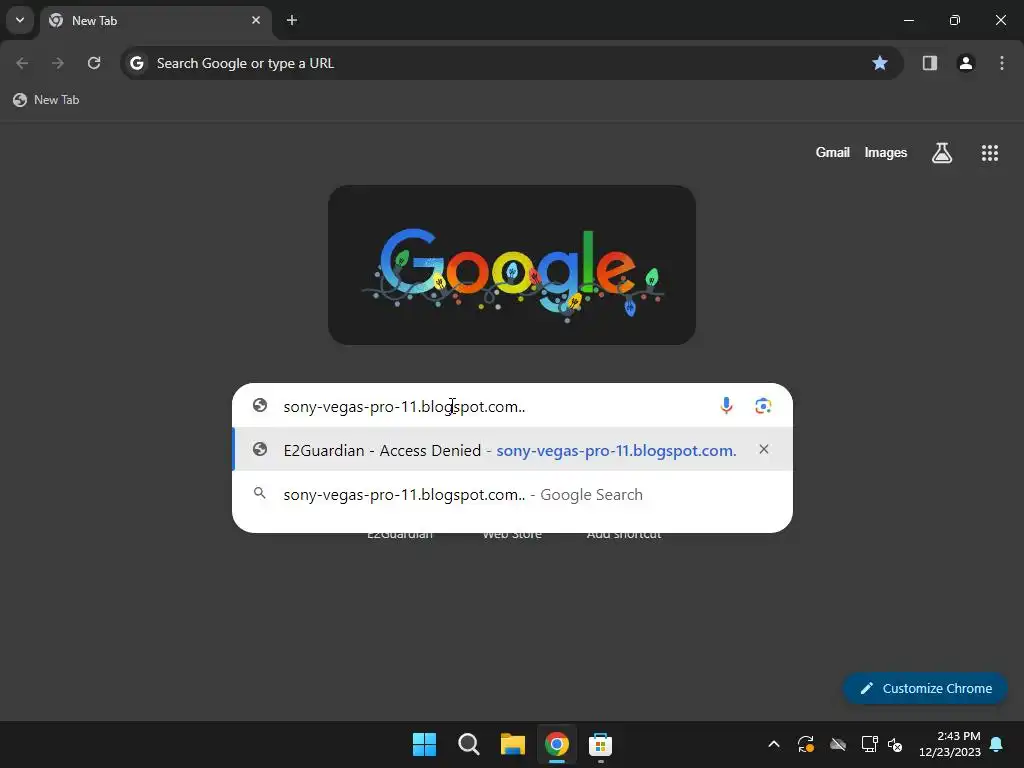Viewport: 1024px width, 768px height.
Task: Open Microsoft Store from taskbar
Action: point(600,744)
